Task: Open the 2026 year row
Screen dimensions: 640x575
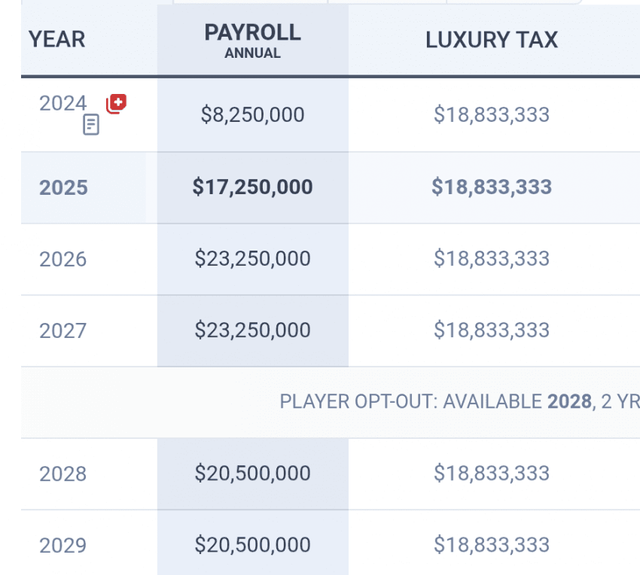Action: pos(63,259)
